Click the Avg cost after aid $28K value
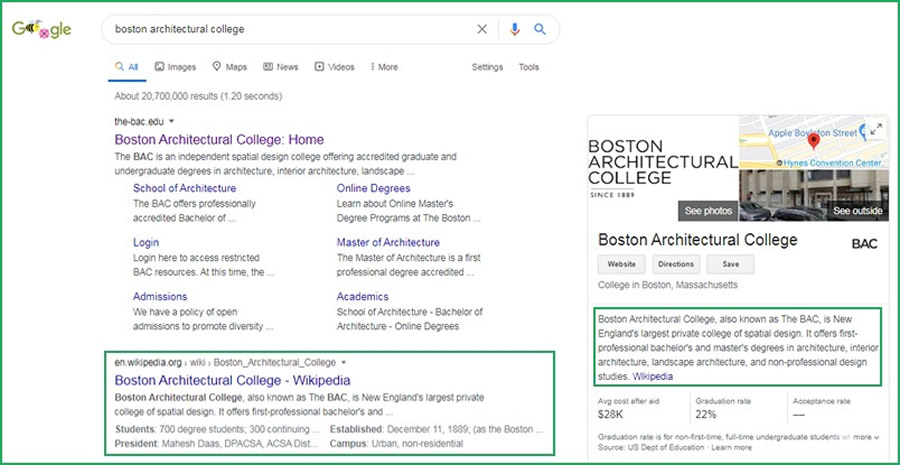The height and width of the screenshot is (465, 900). (x=609, y=413)
